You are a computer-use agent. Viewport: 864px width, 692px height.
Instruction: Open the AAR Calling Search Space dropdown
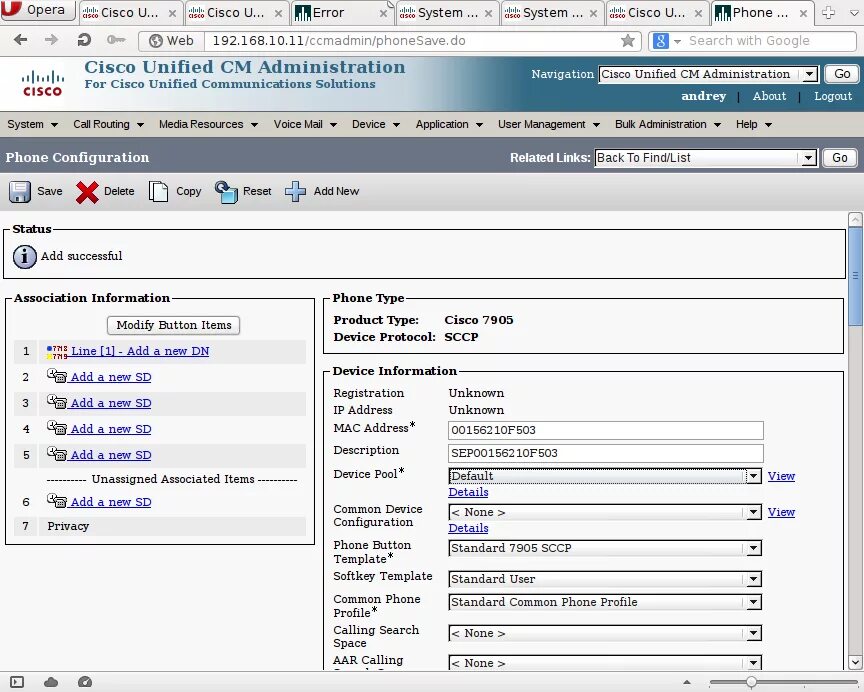tap(604, 663)
